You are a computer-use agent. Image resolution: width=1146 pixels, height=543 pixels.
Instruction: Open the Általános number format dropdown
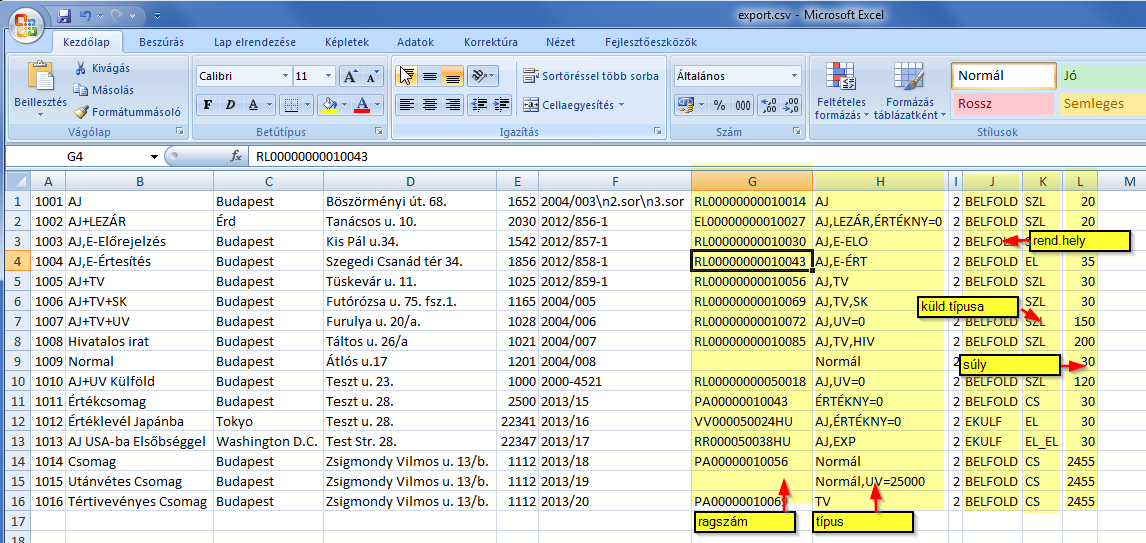(x=794, y=75)
